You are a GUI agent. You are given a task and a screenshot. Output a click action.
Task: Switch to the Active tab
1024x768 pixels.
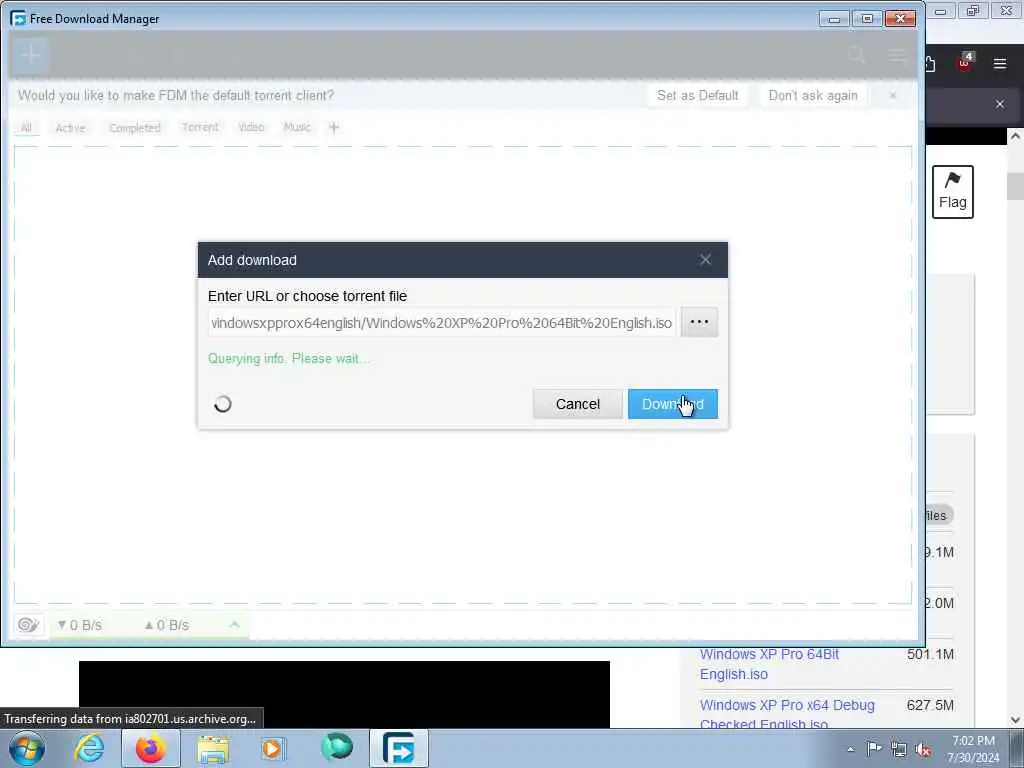click(70, 127)
